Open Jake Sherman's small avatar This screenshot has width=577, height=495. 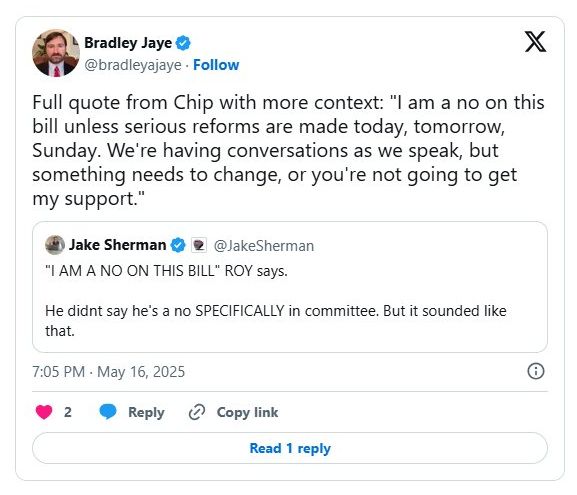(55, 245)
